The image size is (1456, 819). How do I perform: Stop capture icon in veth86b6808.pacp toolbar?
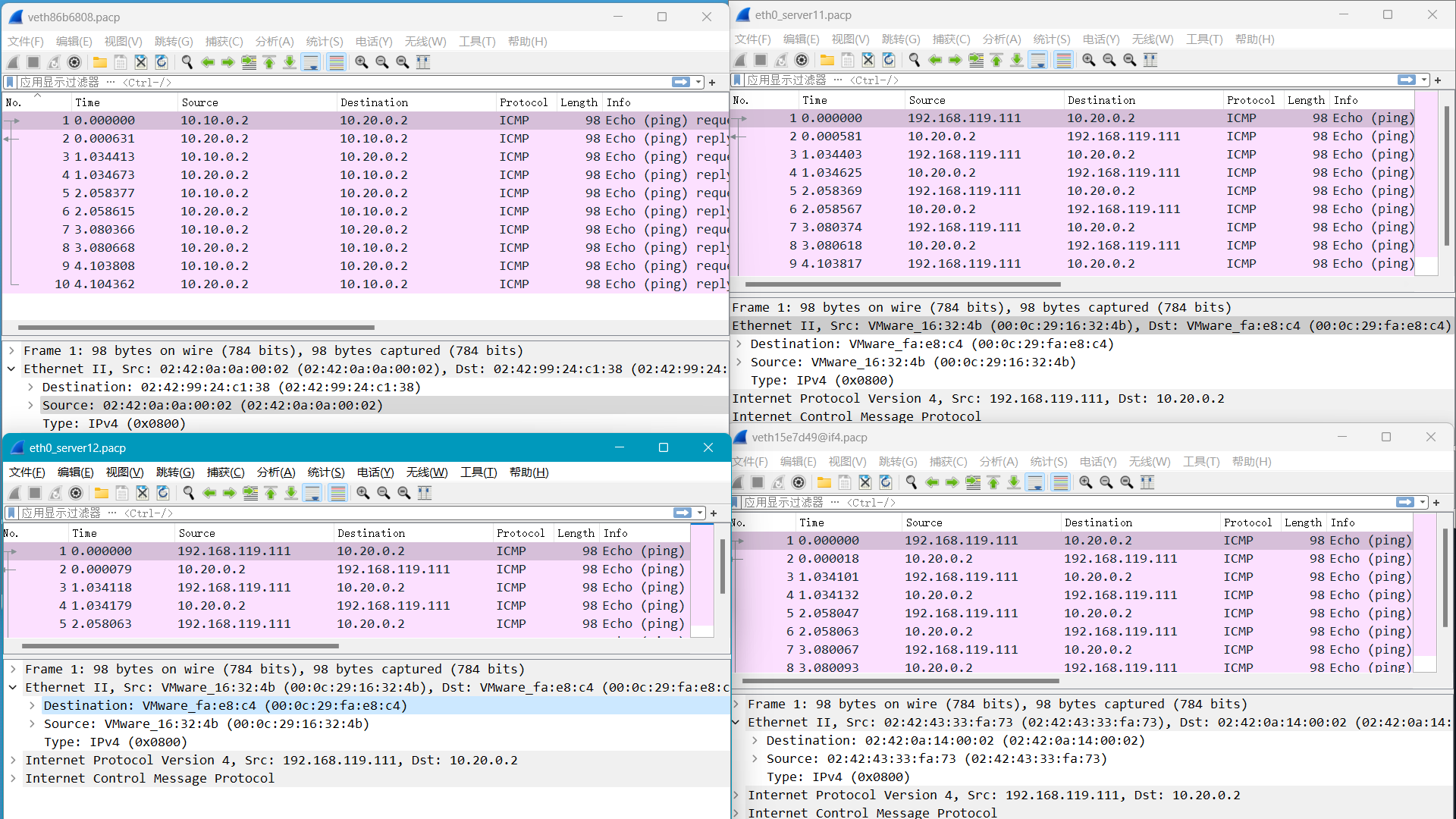coord(33,62)
